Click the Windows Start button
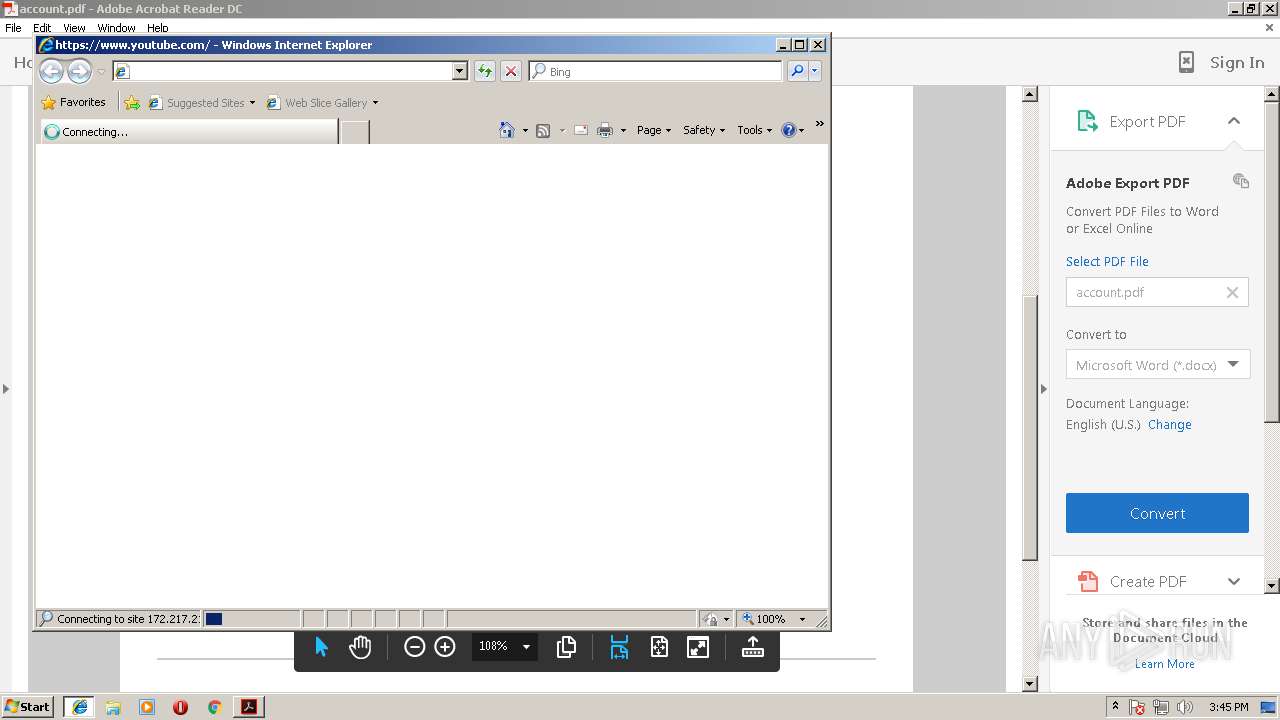This screenshot has height=720, width=1280. click(x=27, y=706)
